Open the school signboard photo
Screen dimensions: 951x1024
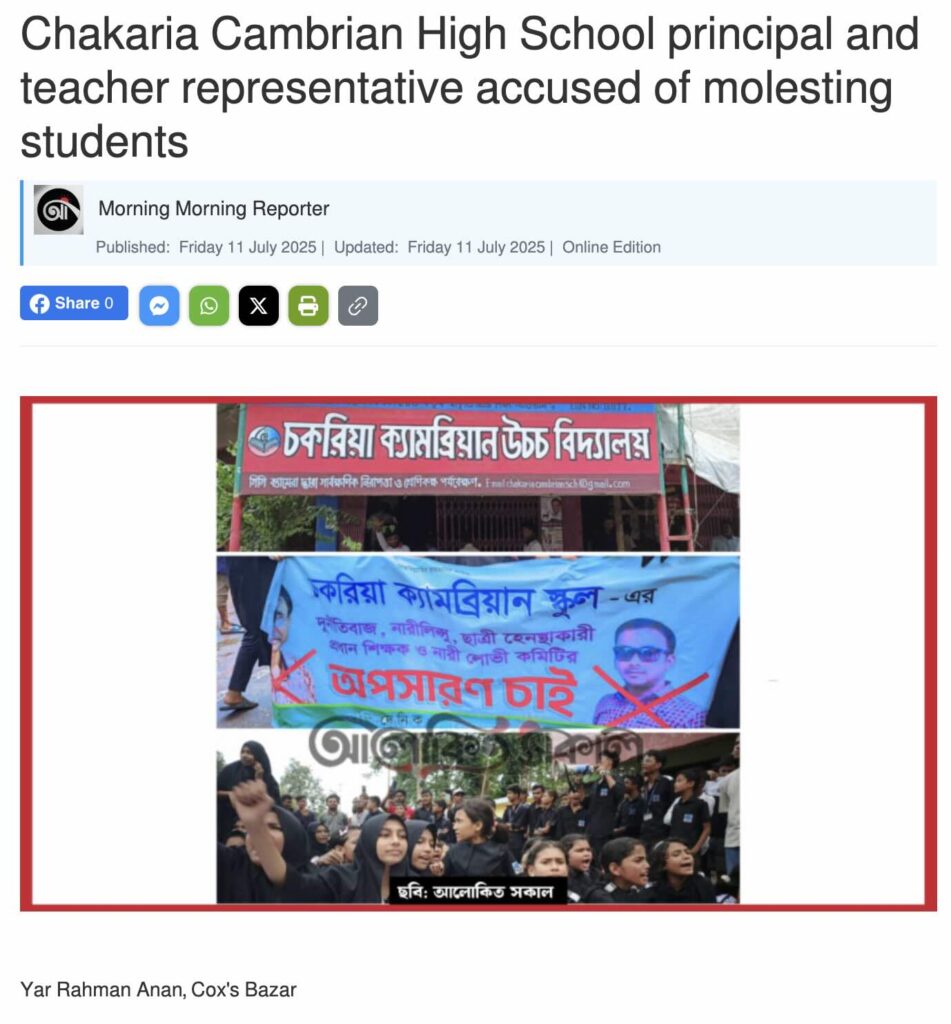pyautogui.click(x=478, y=478)
